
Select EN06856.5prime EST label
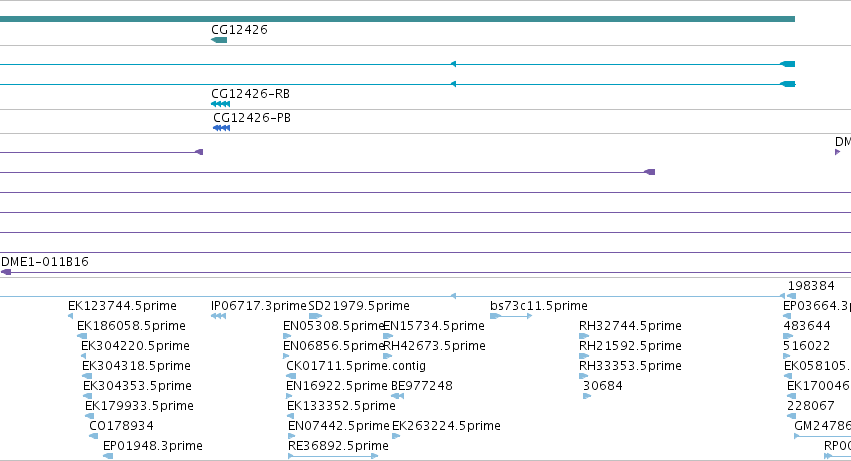334,346
